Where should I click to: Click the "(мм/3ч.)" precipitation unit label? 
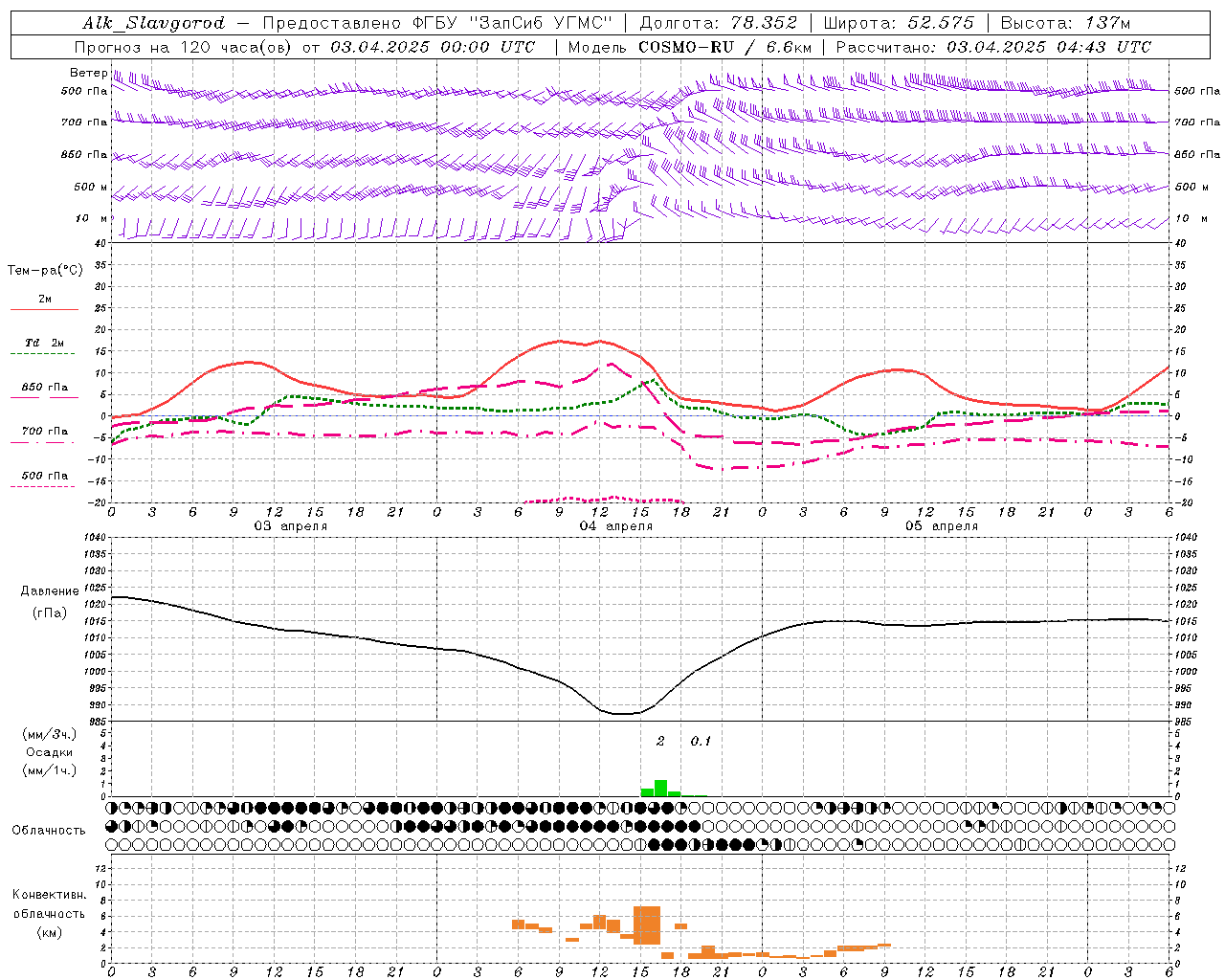50,734
